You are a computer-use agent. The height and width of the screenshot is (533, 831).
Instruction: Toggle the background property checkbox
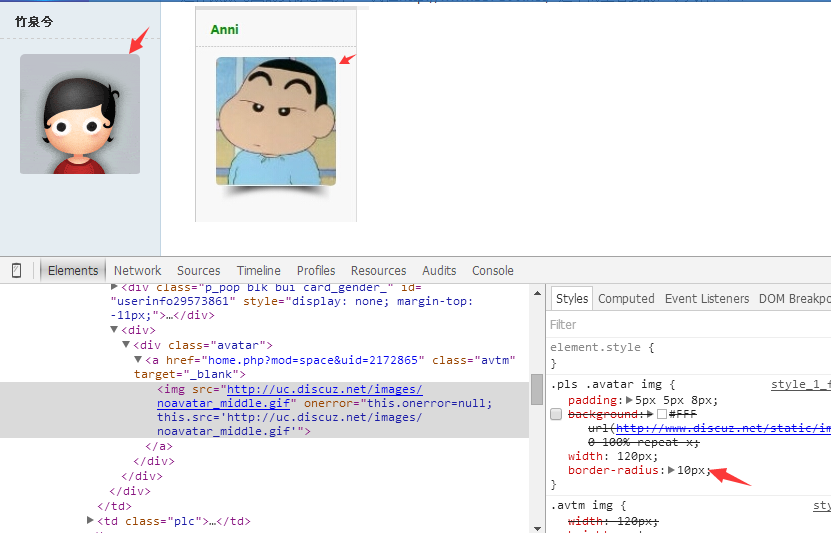pyautogui.click(x=556, y=414)
